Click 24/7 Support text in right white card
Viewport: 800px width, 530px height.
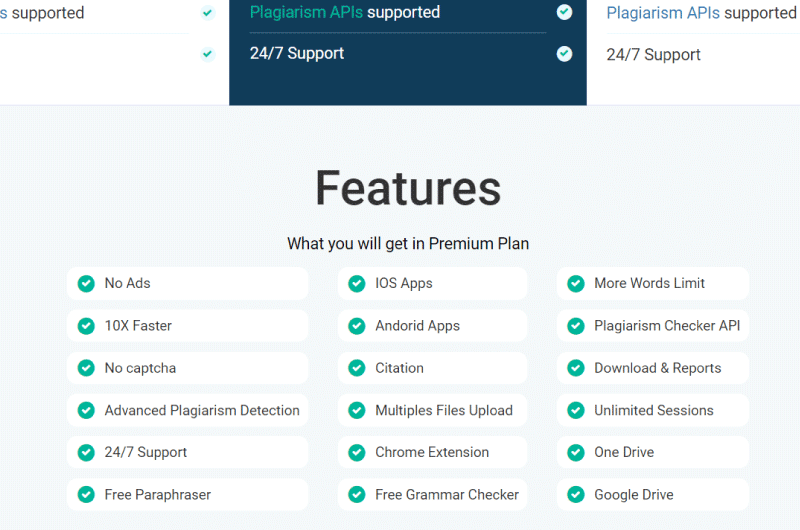[x=653, y=55]
